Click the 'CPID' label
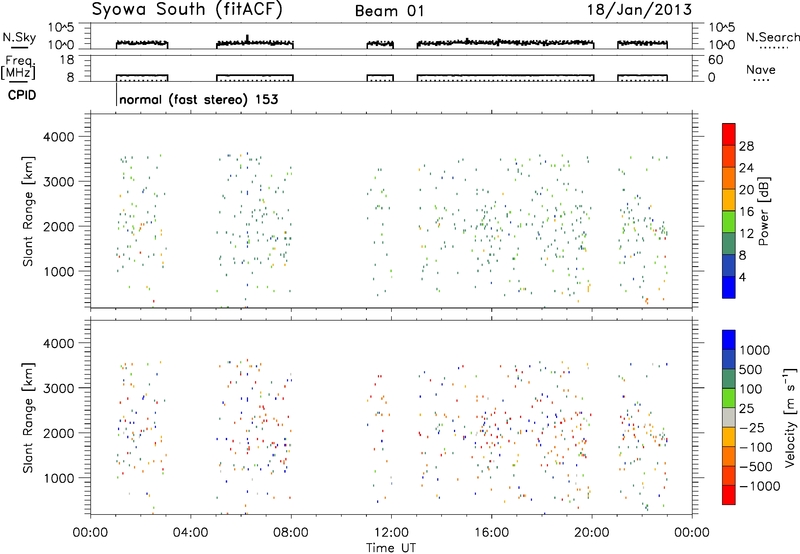 [x=22, y=95]
